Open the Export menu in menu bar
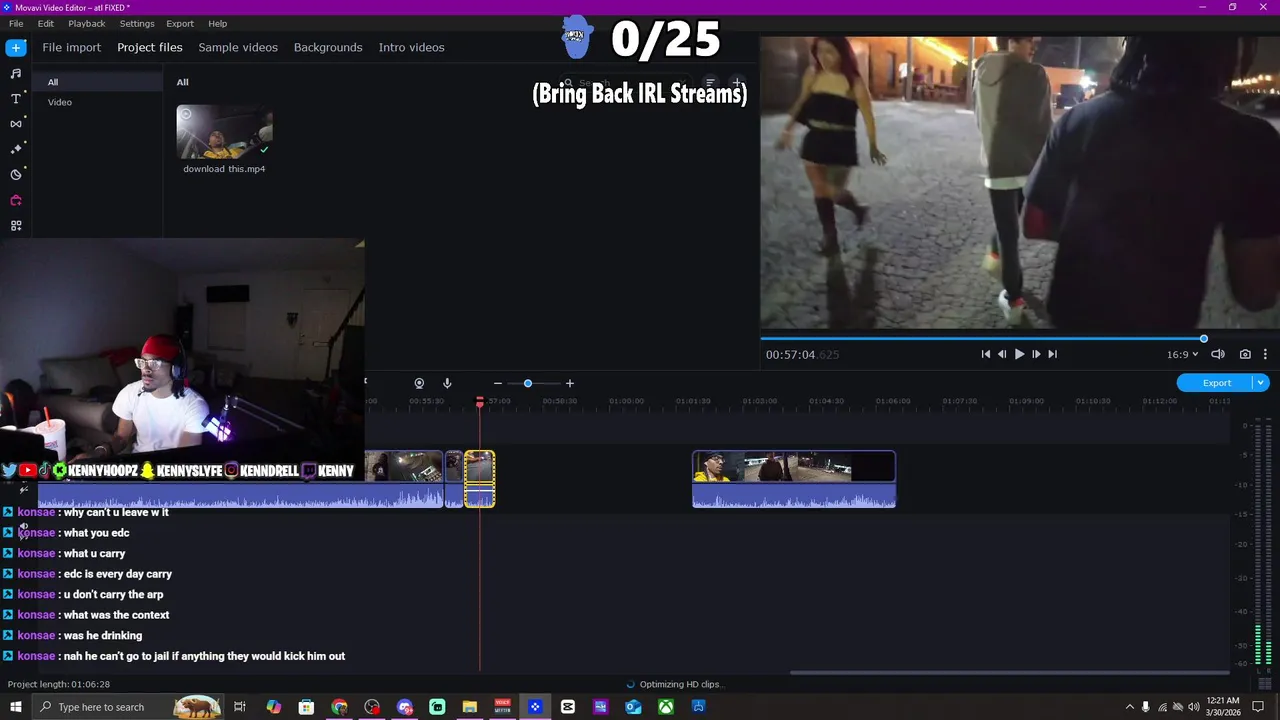 point(180,23)
